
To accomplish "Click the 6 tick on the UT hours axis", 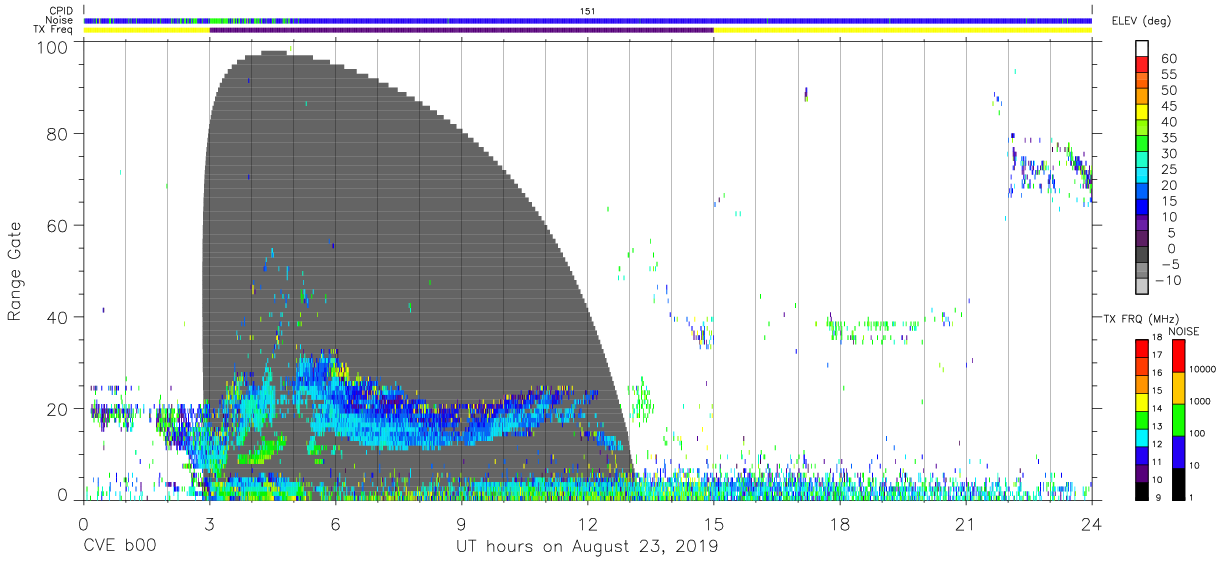I will click(x=336, y=524).
